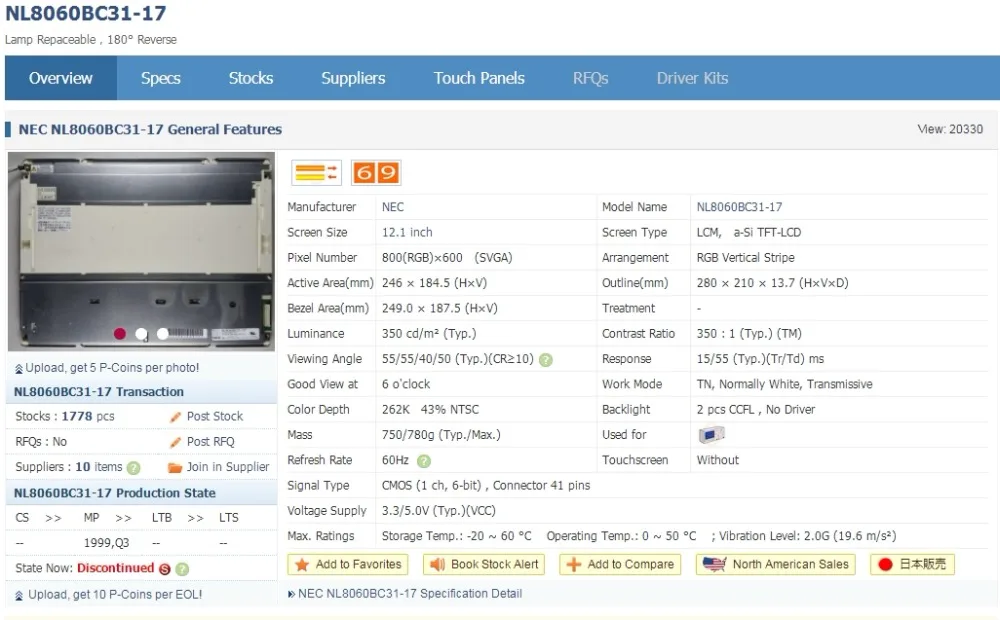This screenshot has height=620, width=1000.
Task: Open the Overview tab
Action: tap(61, 78)
